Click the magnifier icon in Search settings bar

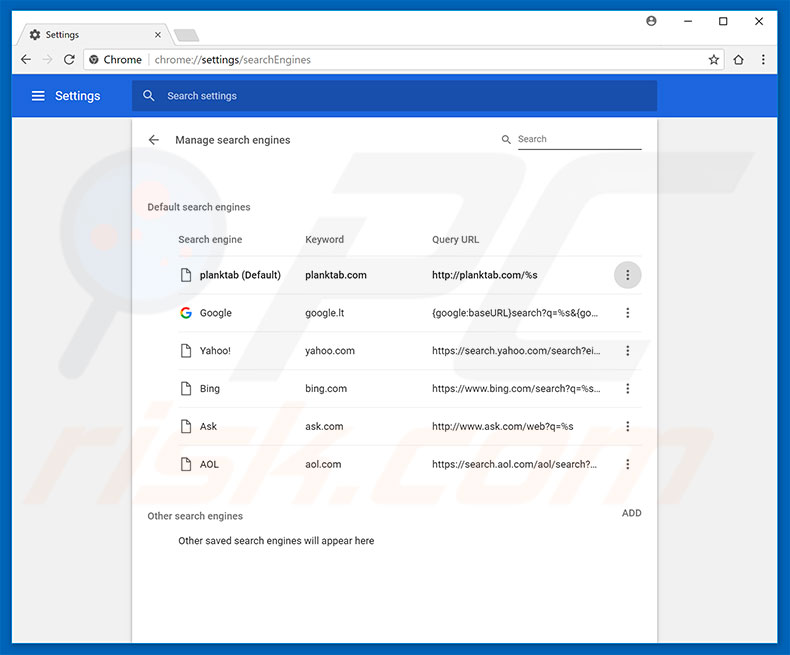point(149,96)
